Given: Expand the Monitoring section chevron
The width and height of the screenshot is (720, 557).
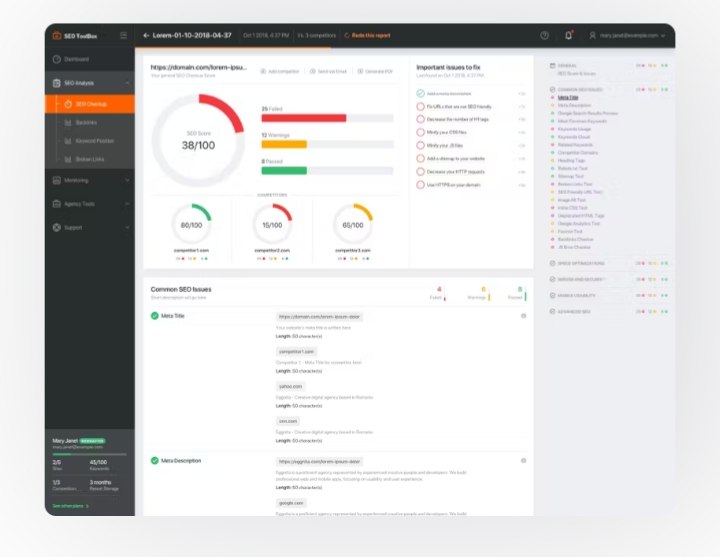Looking at the screenshot, I should (x=127, y=180).
